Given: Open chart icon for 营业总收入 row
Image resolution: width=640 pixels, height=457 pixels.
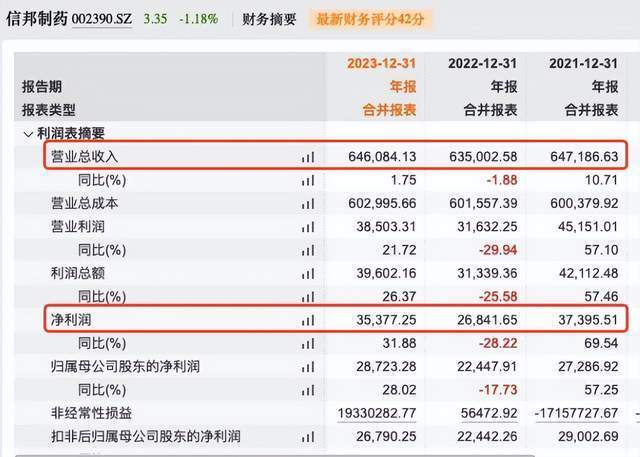Looking at the screenshot, I should pos(308,157).
